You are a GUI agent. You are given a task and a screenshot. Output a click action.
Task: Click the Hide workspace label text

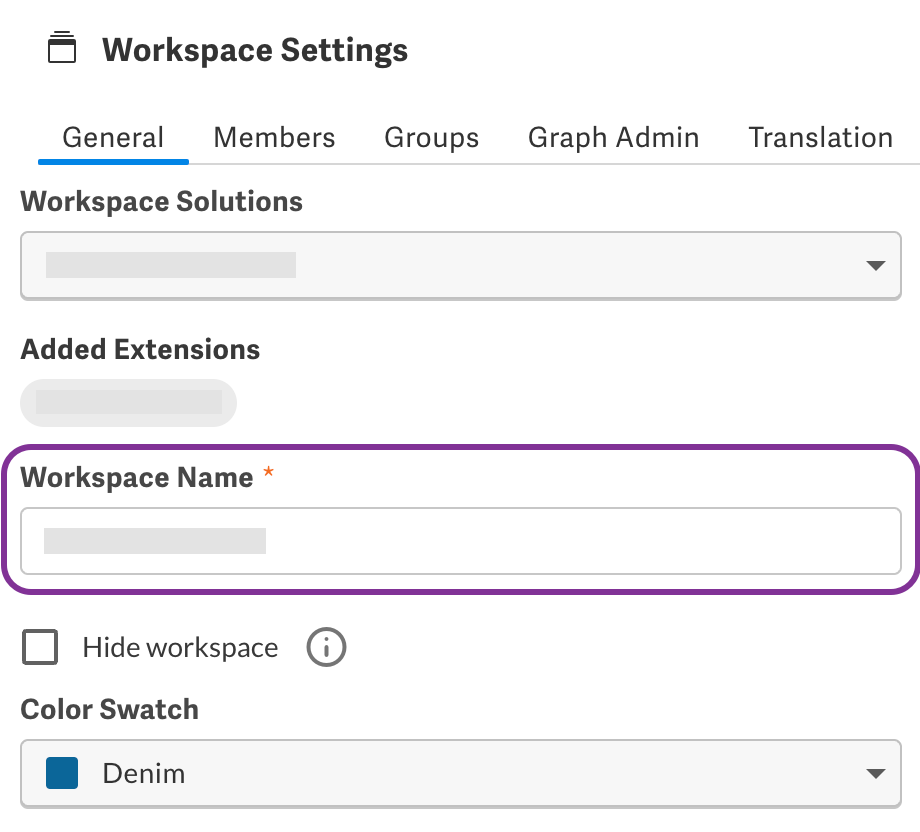[180, 648]
